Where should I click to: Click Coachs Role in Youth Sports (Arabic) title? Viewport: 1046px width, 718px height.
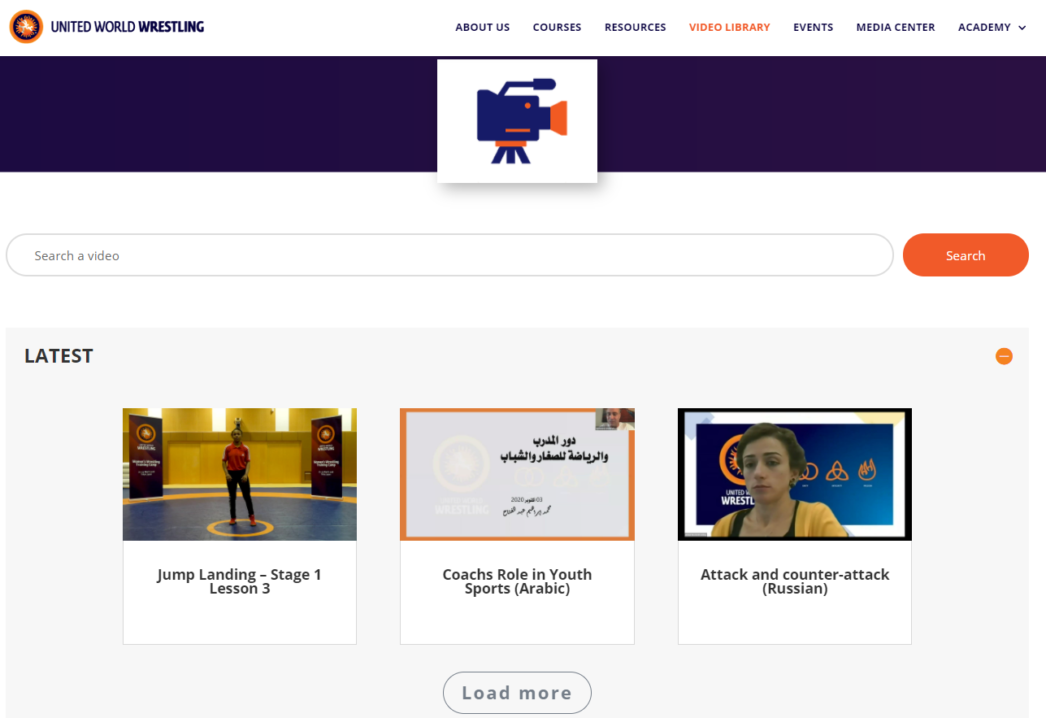[517, 581]
